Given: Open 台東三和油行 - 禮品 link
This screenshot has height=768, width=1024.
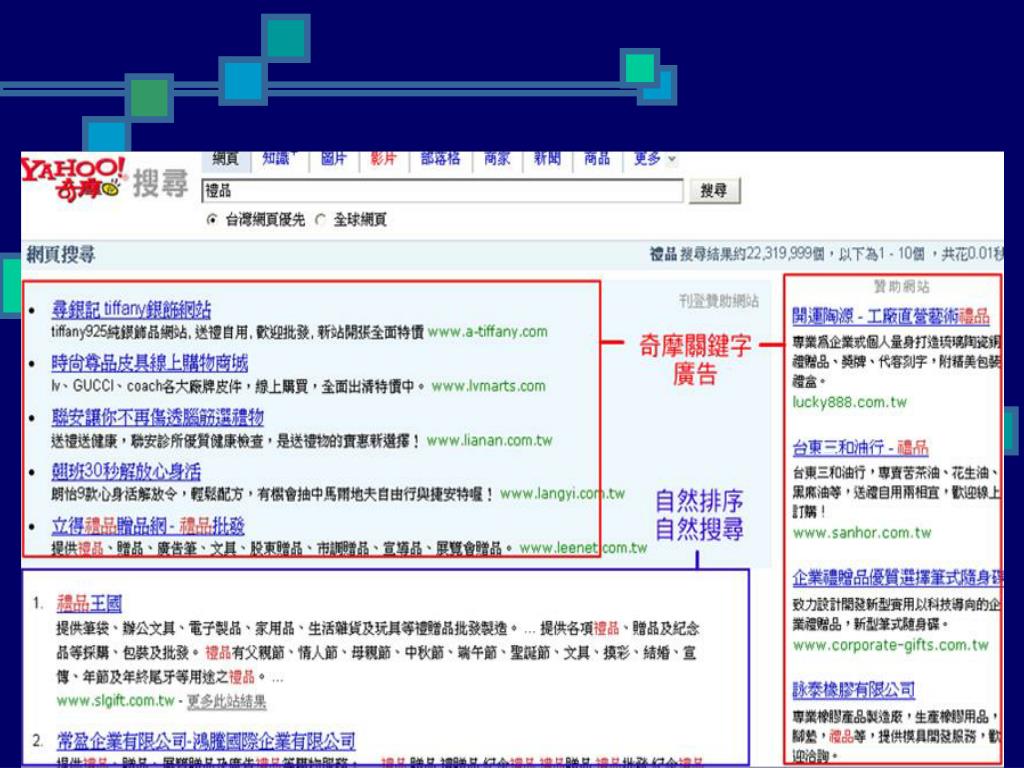Looking at the screenshot, I should (860, 448).
